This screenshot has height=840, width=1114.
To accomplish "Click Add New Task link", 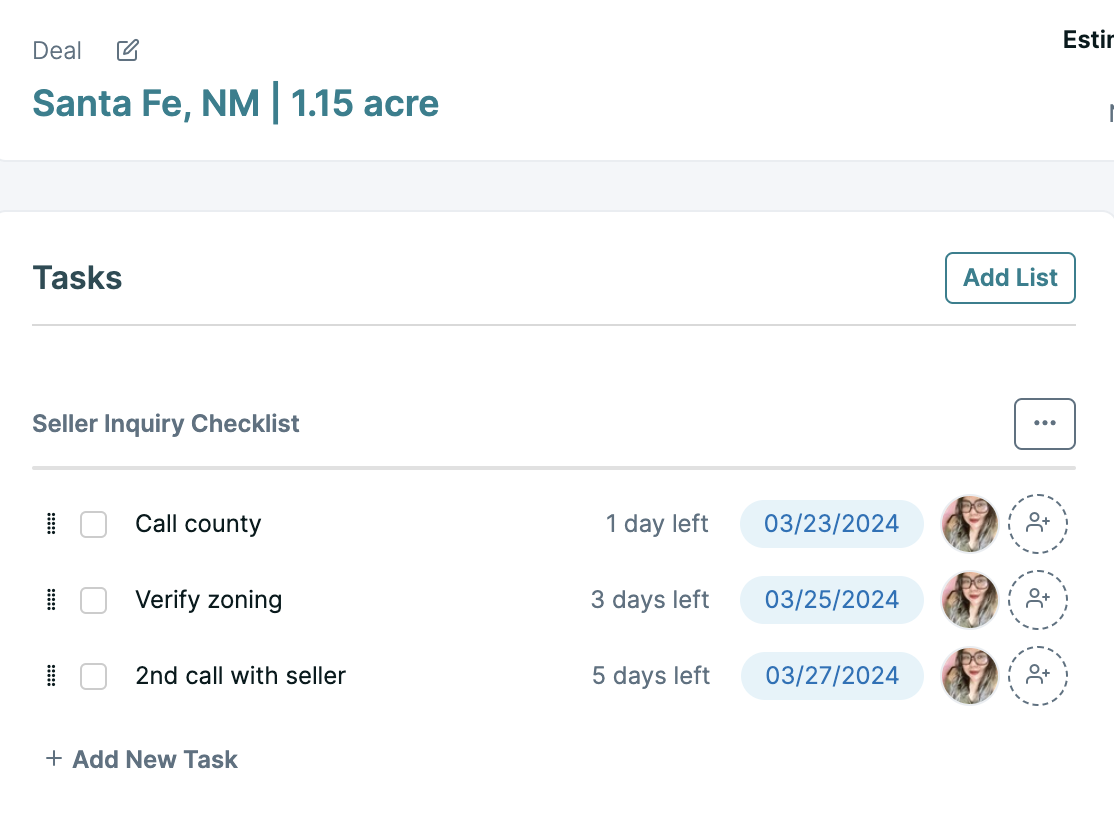I will tap(155, 760).
